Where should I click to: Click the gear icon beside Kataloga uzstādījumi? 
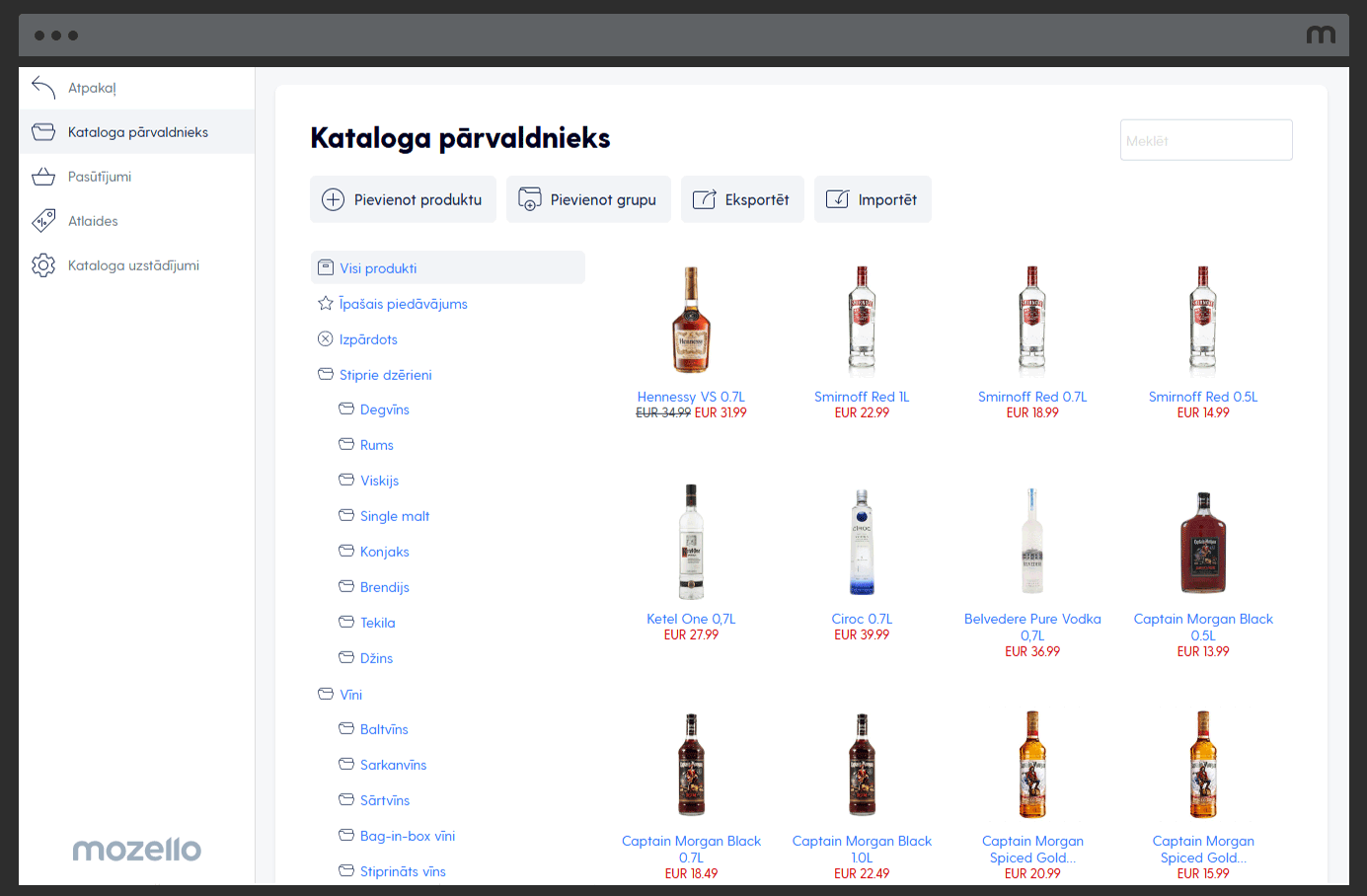[x=43, y=265]
